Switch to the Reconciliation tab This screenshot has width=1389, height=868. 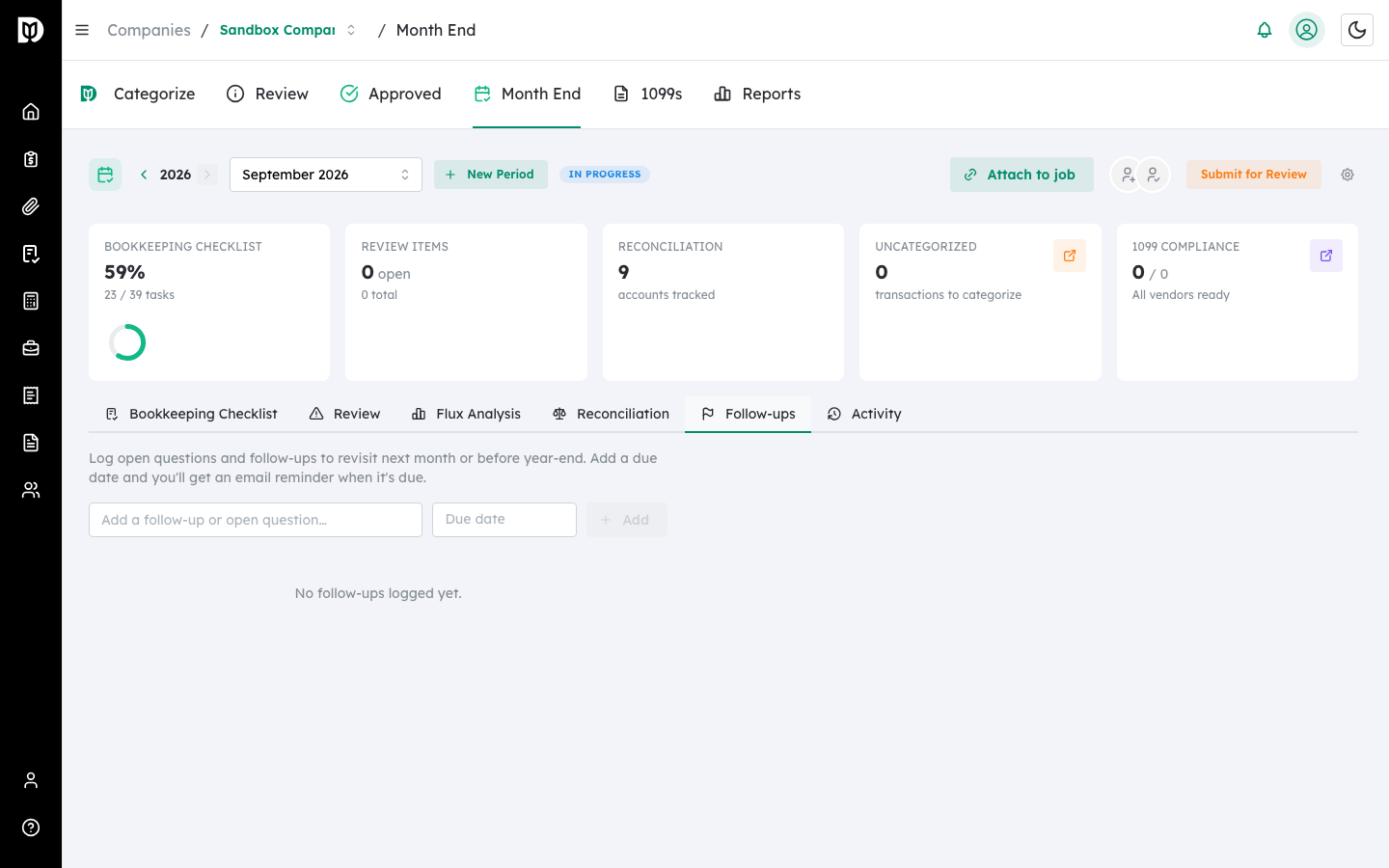tap(611, 414)
